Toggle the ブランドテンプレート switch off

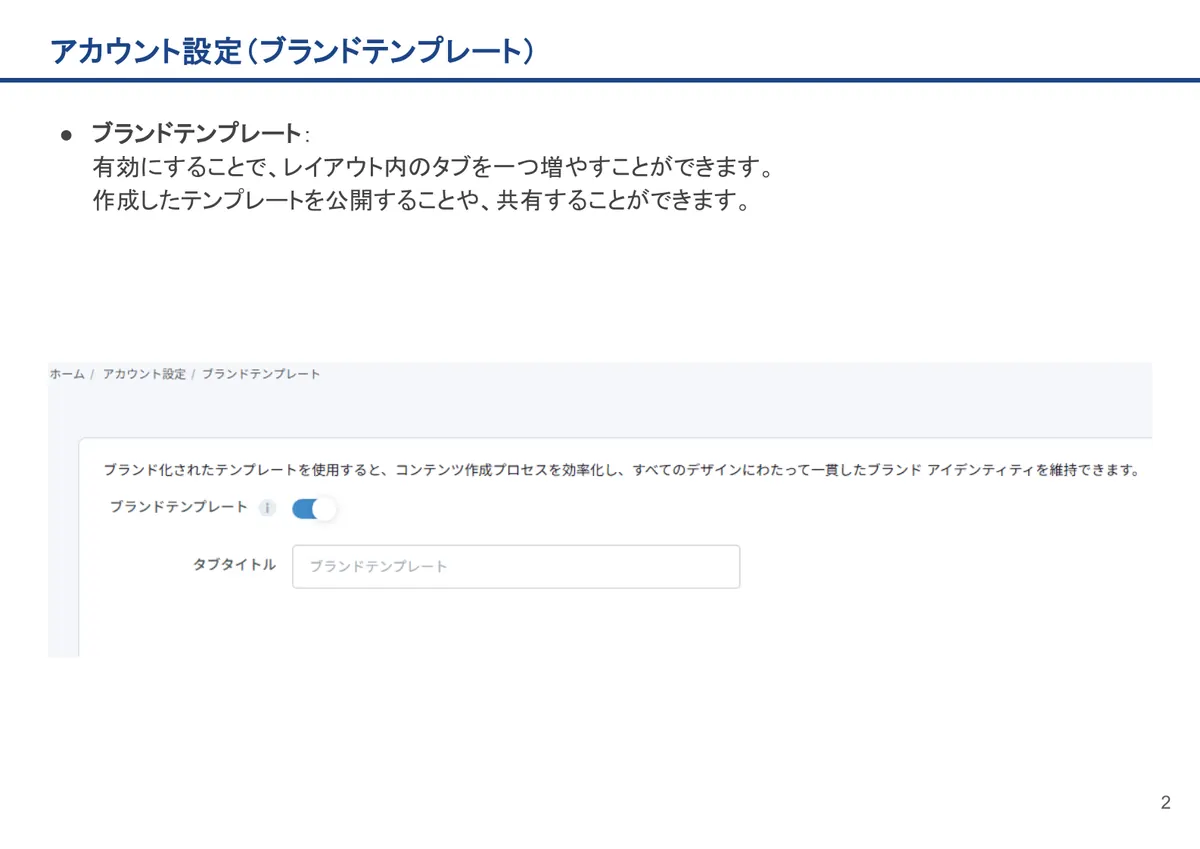(x=314, y=509)
